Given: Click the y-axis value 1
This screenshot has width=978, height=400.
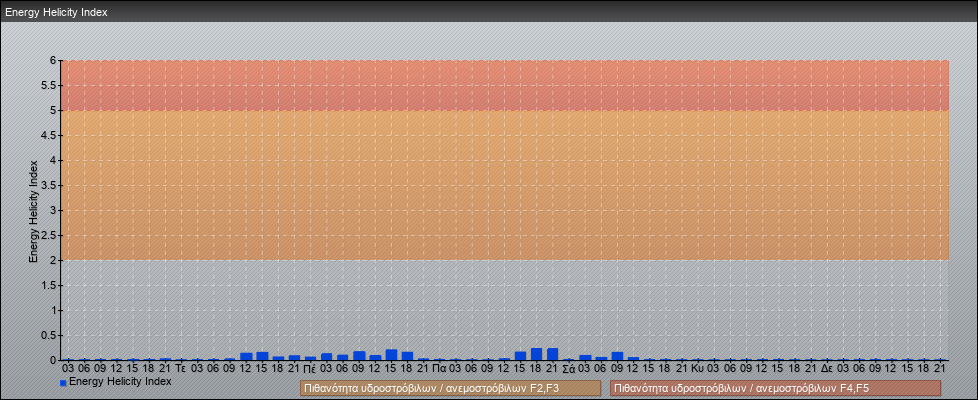Looking at the screenshot, I should pyautogui.click(x=54, y=310).
